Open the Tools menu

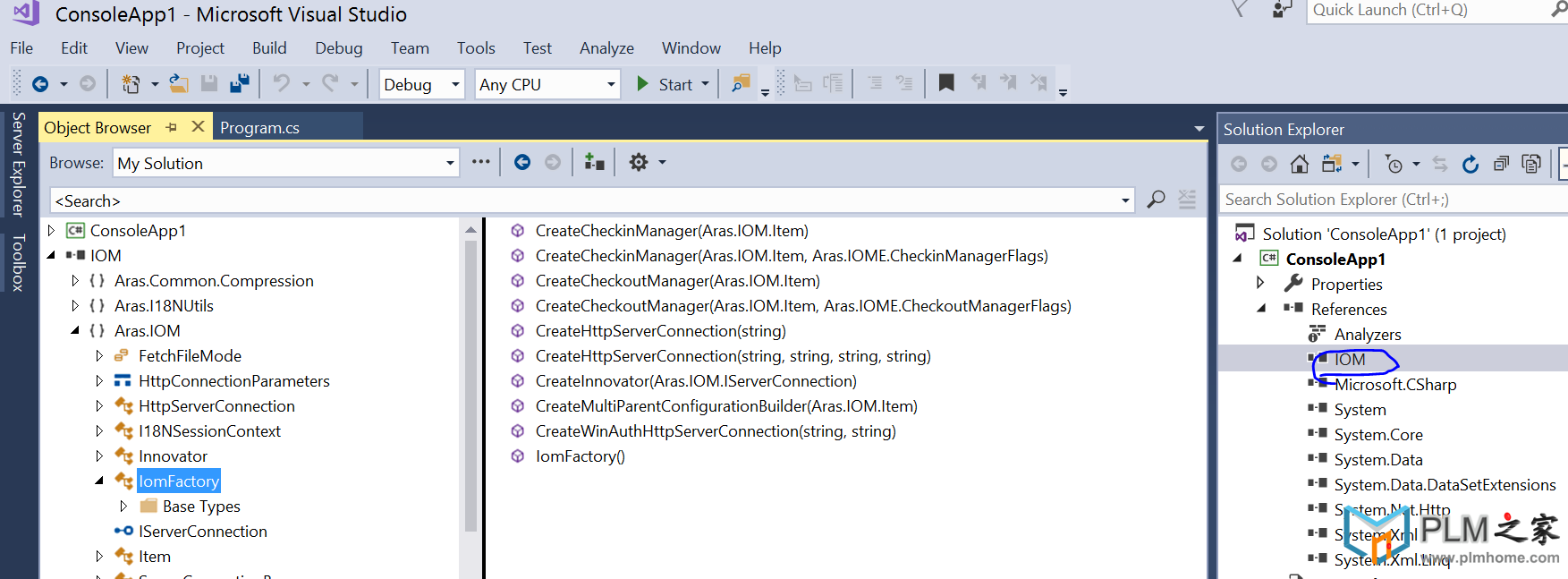coord(476,48)
